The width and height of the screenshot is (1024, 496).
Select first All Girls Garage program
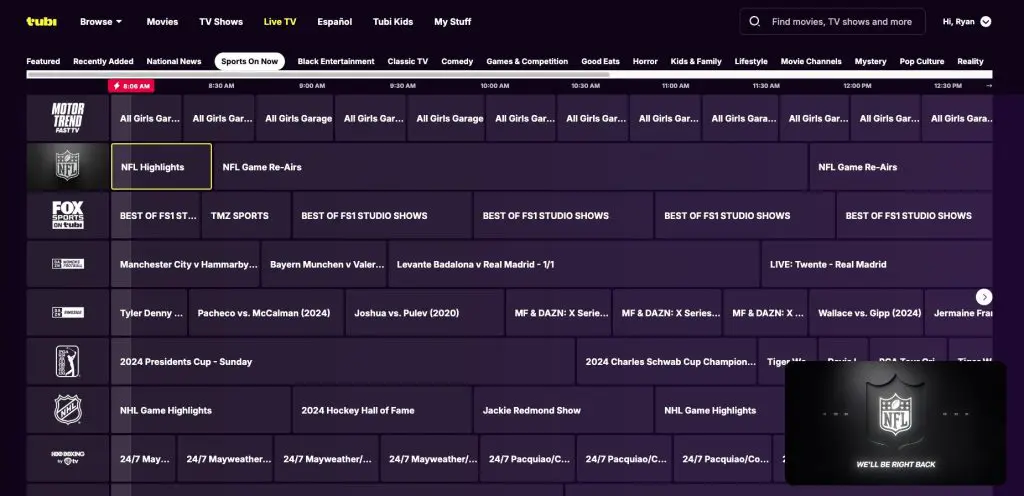click(146, 118)
